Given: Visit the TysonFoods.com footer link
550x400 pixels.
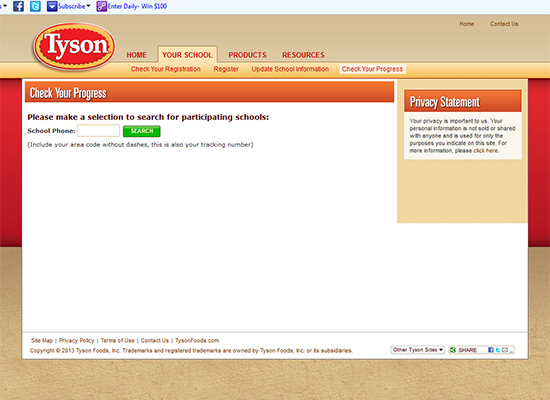Looking at the screenshot, I should pyautogui.click(x=197, y=340).
